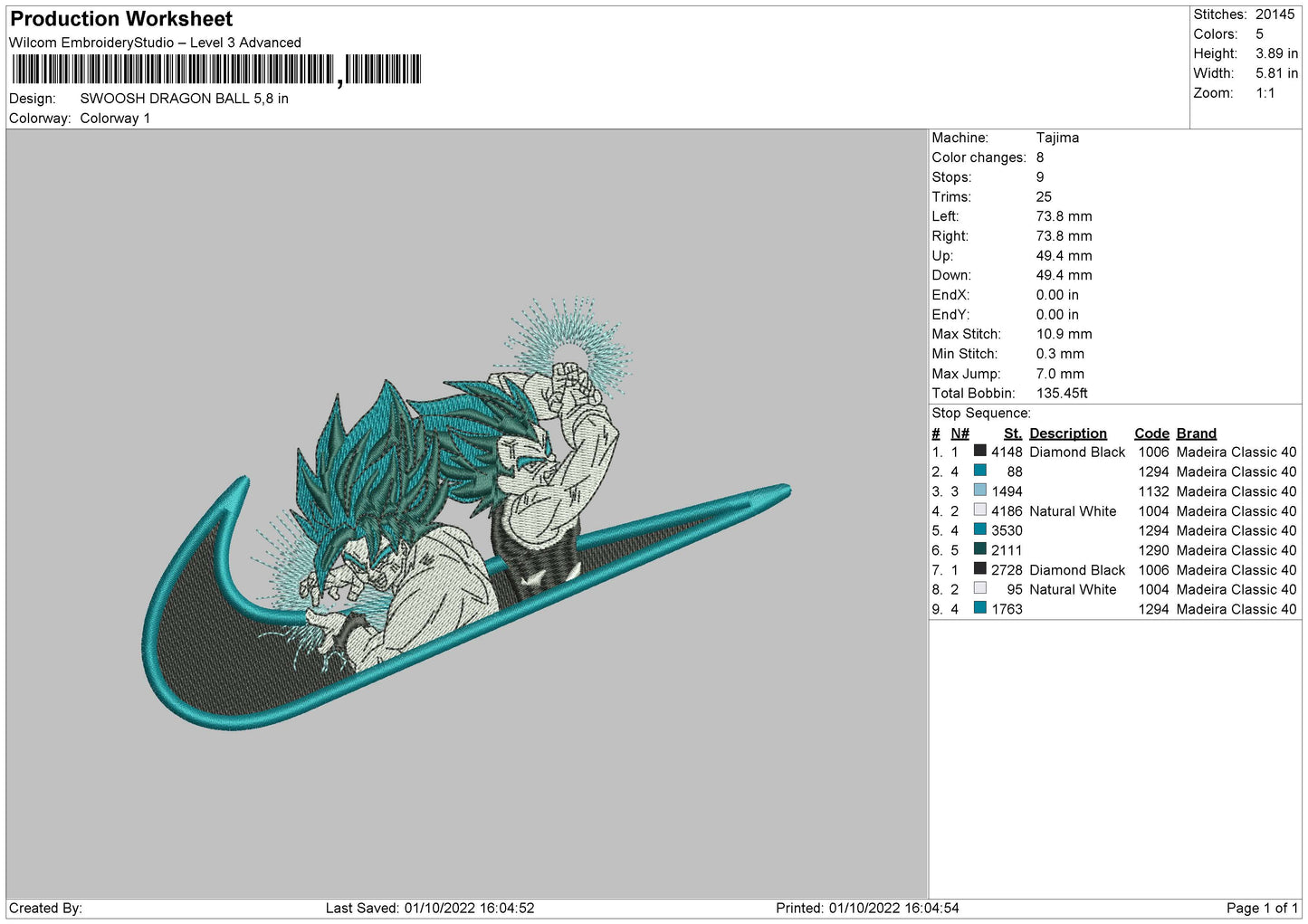
Task: Click the St. stitch count header
Action: (x=1012, y=433)
